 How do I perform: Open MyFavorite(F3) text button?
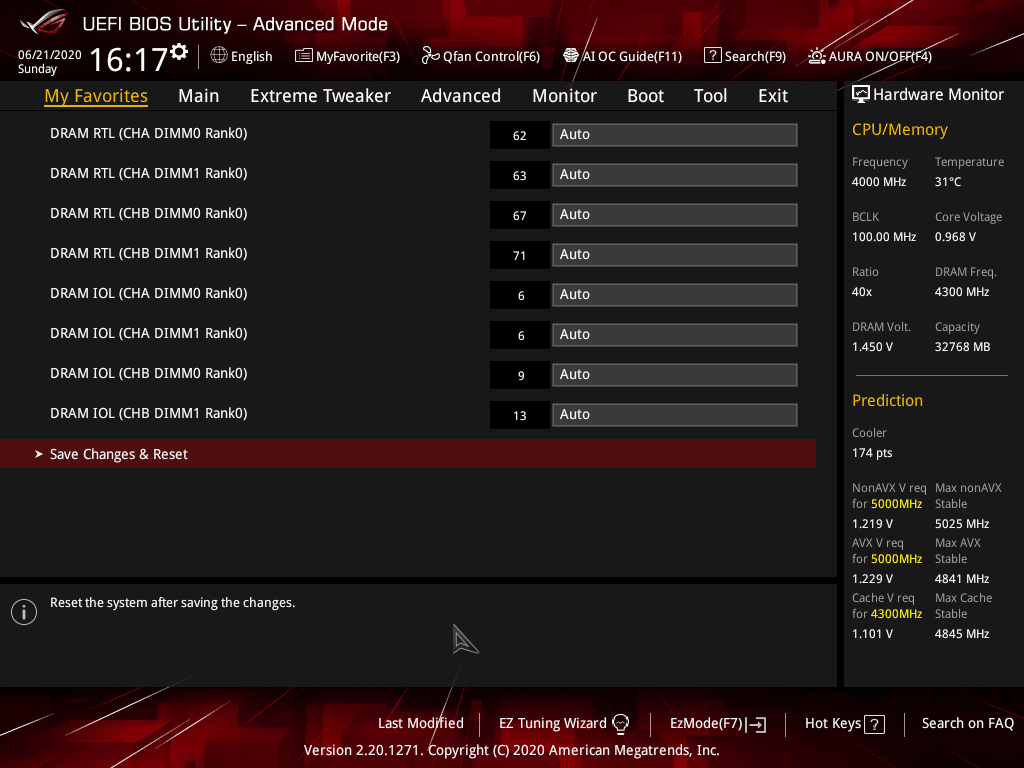(358, 57)
